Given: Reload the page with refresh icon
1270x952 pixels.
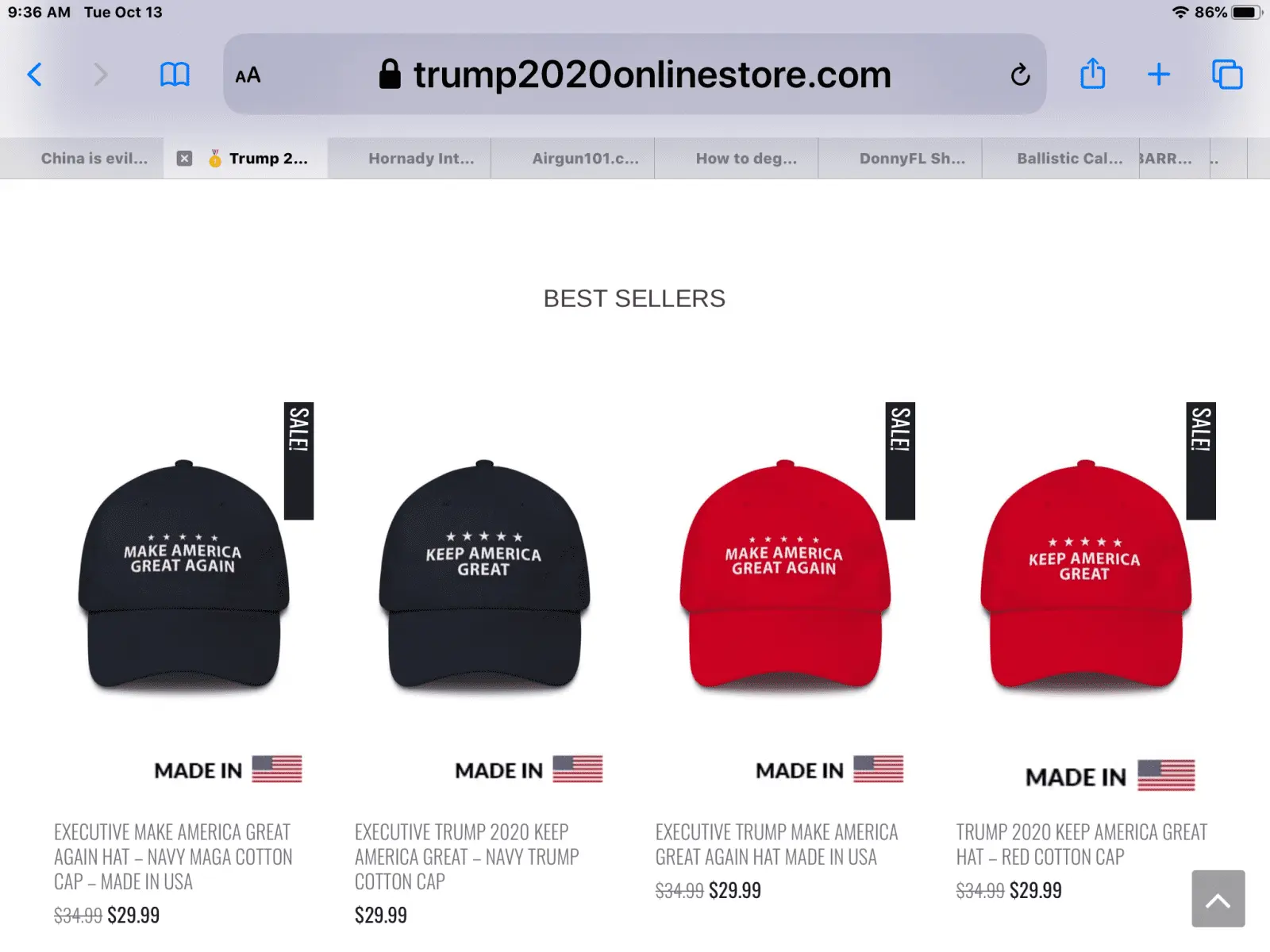Looking at the screenshot, I should (1020, 75).
